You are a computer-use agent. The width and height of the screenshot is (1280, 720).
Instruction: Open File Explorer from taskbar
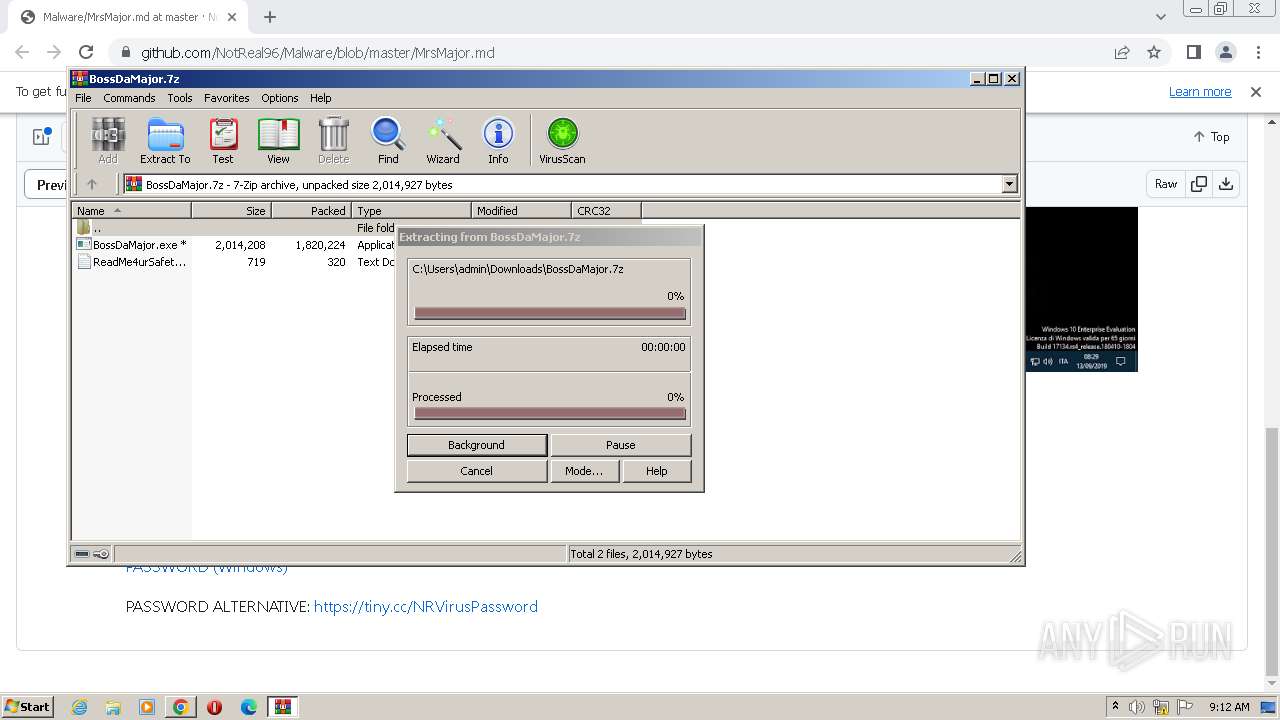113,707
